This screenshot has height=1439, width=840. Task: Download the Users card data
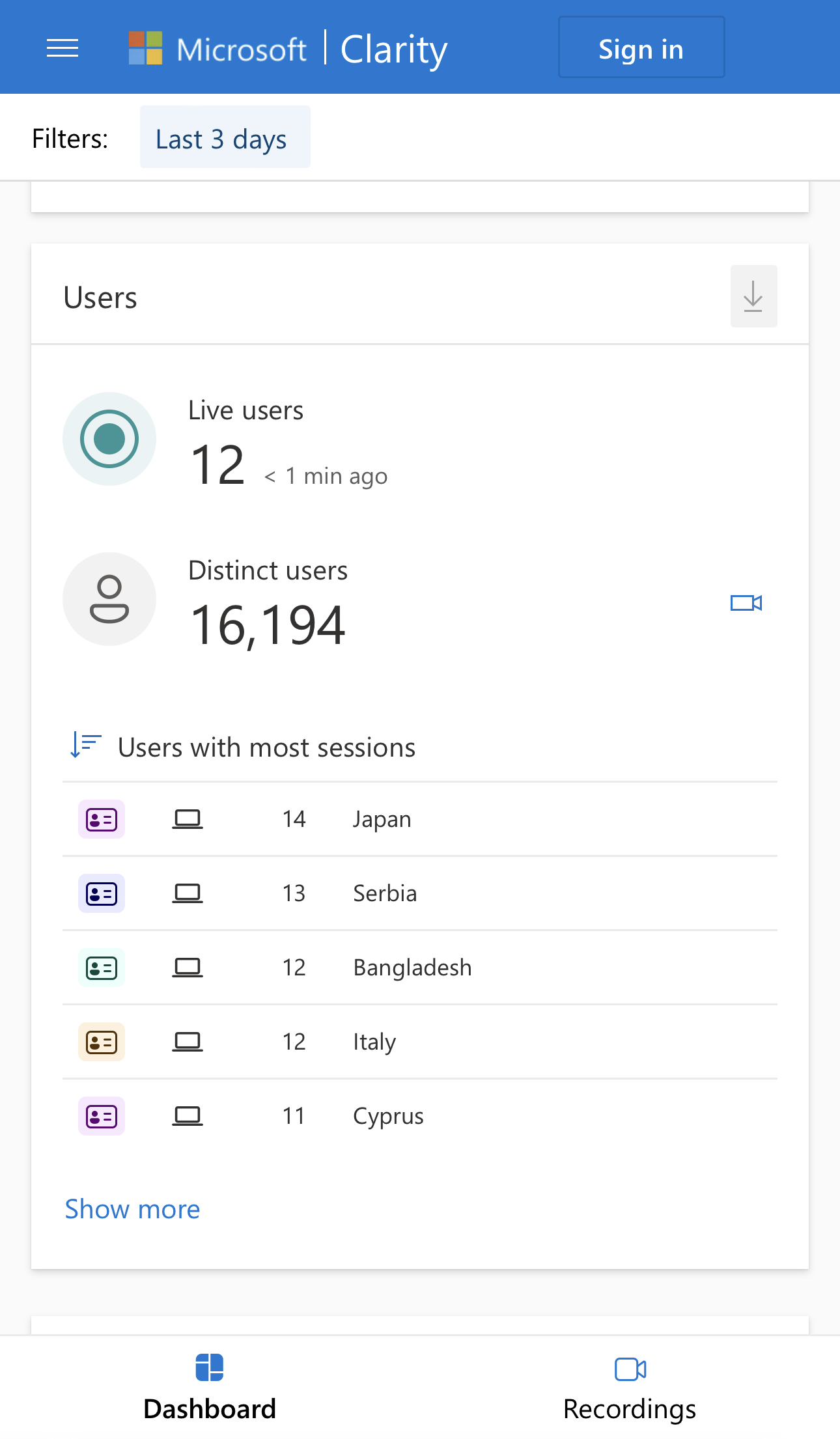pos(753,296)
